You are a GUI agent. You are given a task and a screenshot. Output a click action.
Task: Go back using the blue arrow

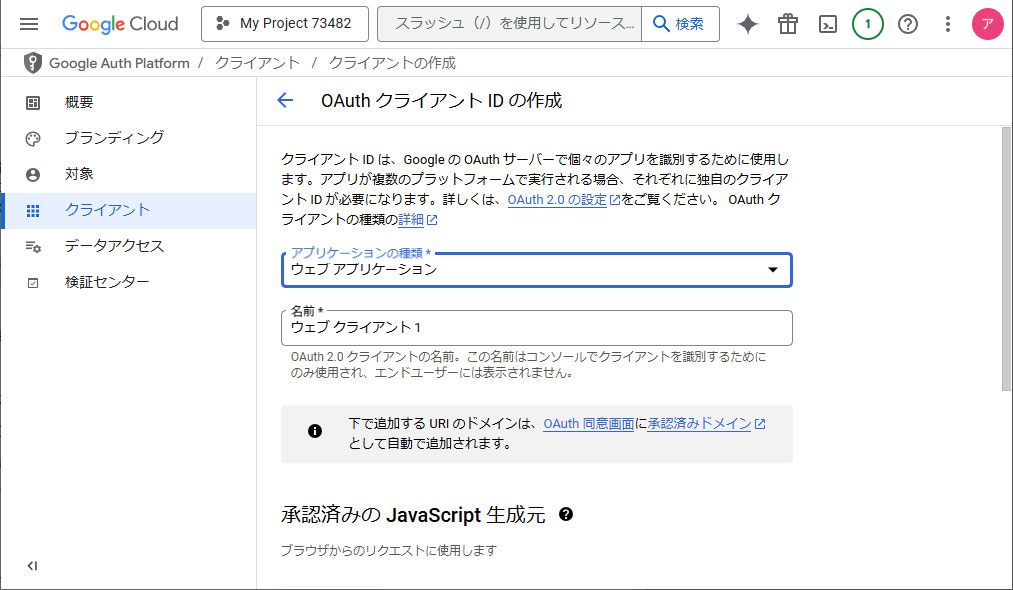[x=285, y=100]
